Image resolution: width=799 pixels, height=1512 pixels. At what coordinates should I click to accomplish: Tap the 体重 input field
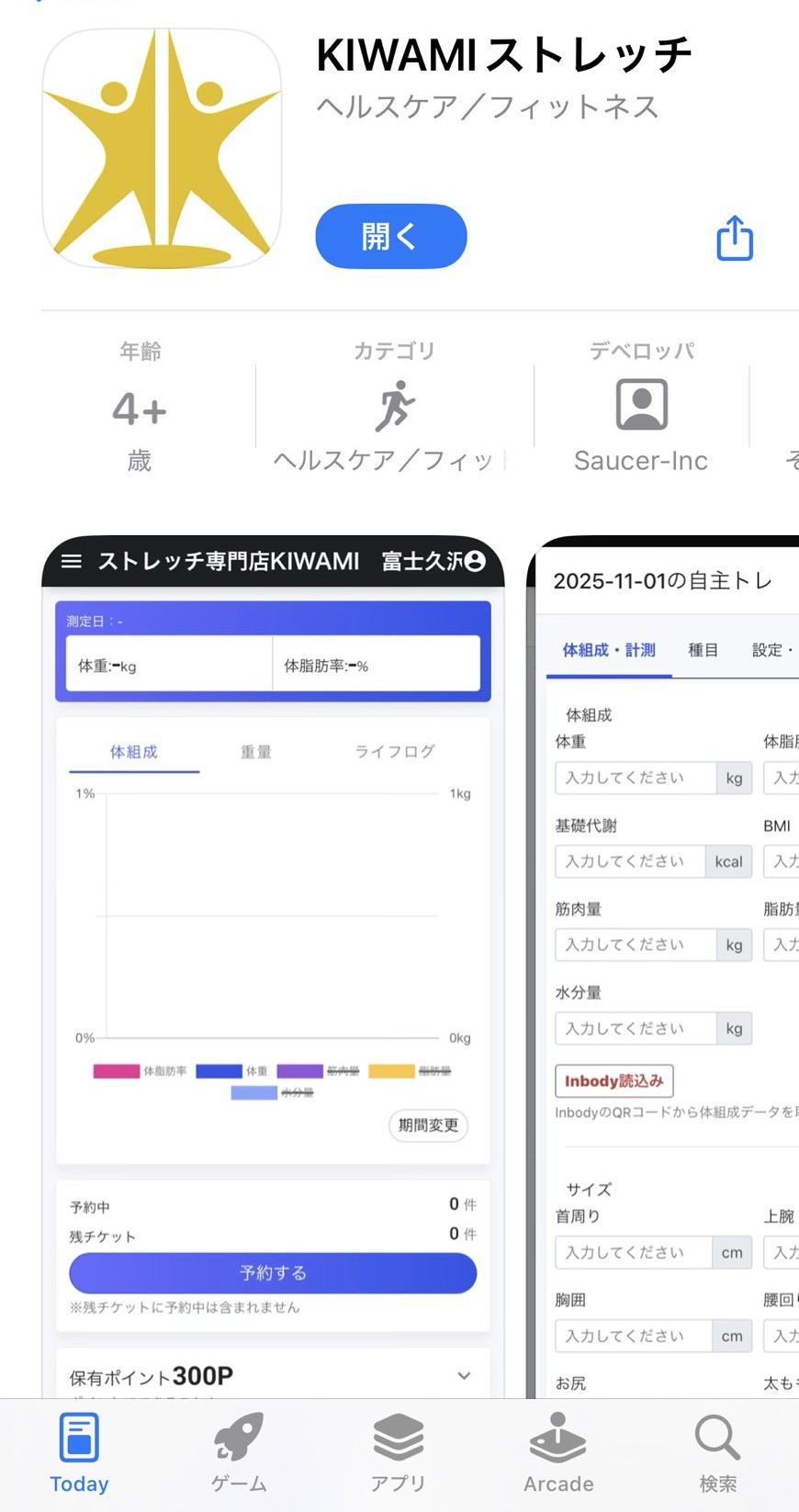click(x=636, y=778)
